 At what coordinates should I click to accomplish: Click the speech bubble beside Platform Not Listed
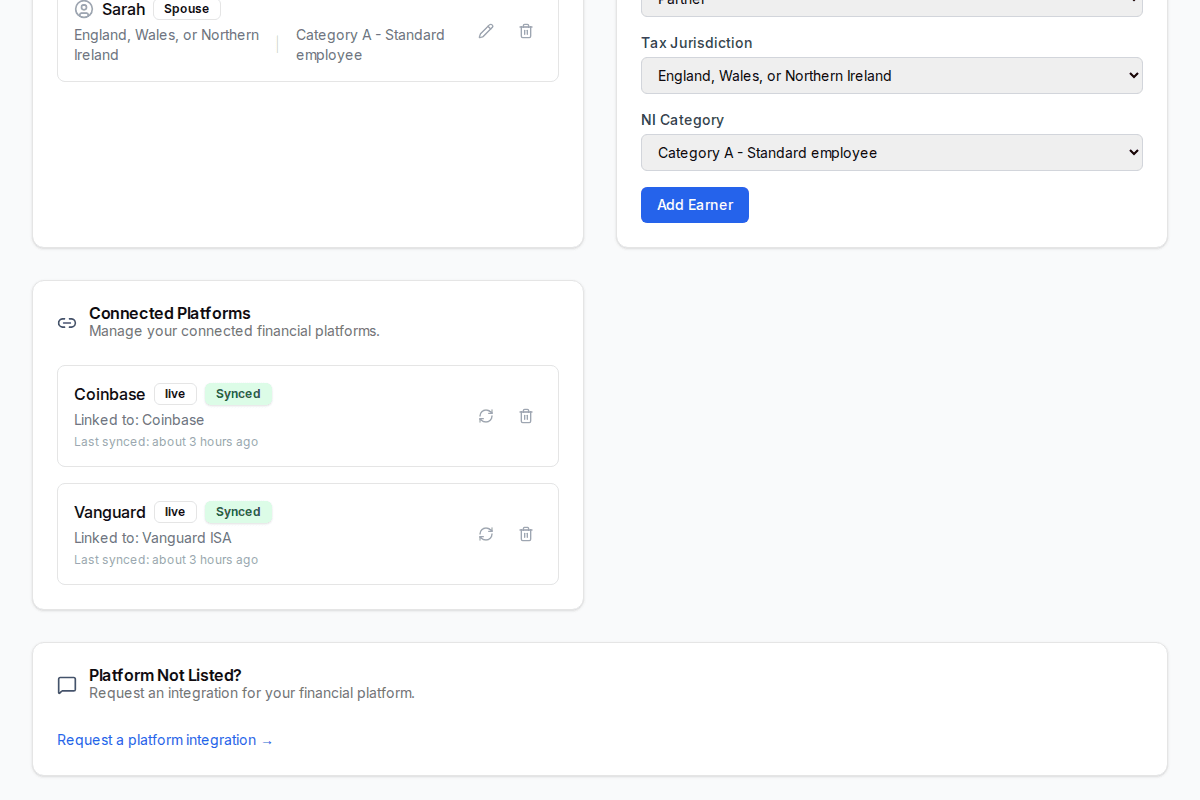(67, 685)
